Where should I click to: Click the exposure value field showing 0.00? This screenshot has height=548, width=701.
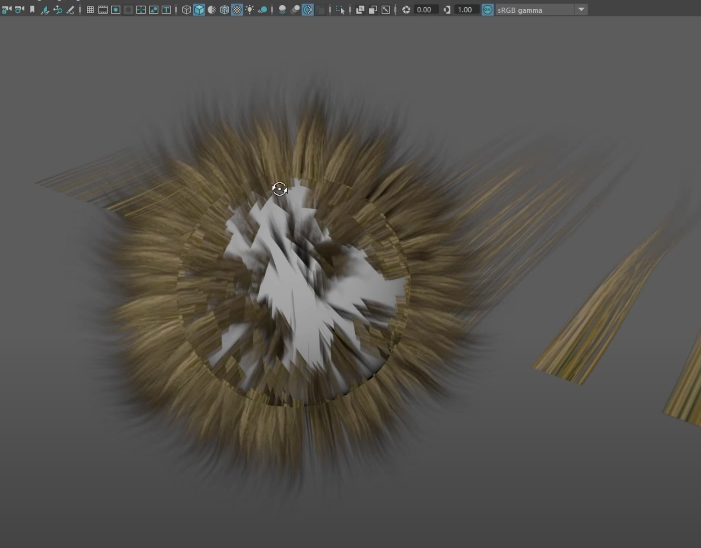[x=424, y=9]
